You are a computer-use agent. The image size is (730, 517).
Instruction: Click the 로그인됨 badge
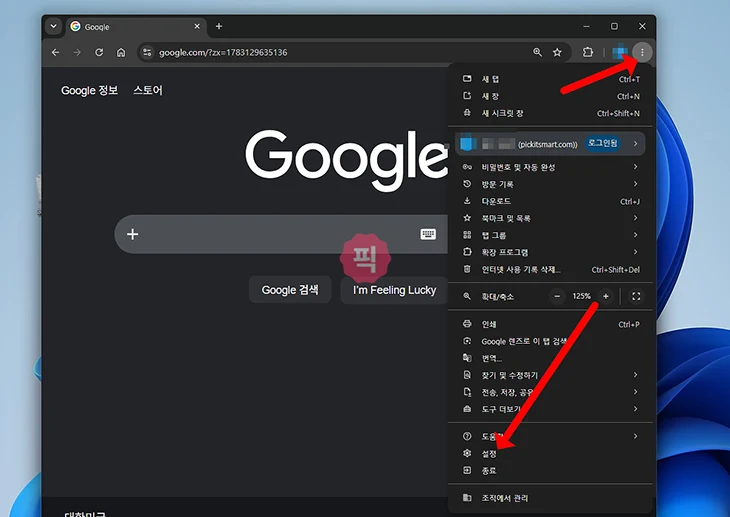point(602,143)
